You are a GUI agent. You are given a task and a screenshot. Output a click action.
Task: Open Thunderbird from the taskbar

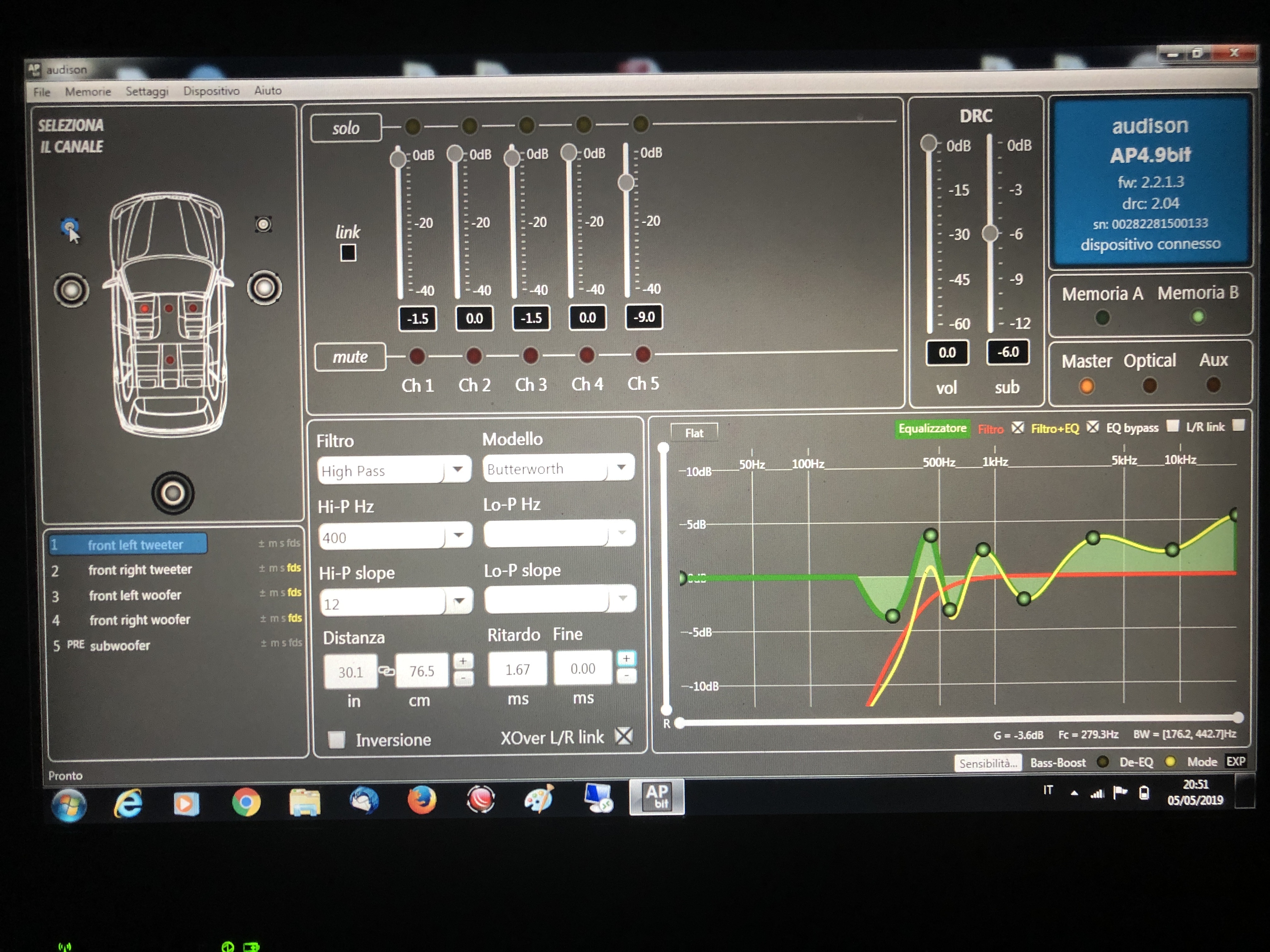pyautogui.click(x=364, y=801)
